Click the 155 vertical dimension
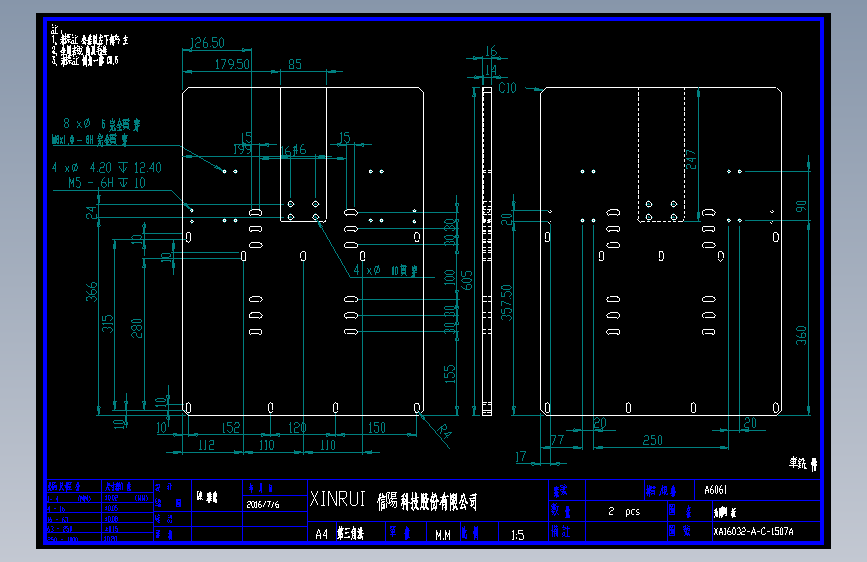The height and width of the screenshot is (562, 867). (450, 373)
